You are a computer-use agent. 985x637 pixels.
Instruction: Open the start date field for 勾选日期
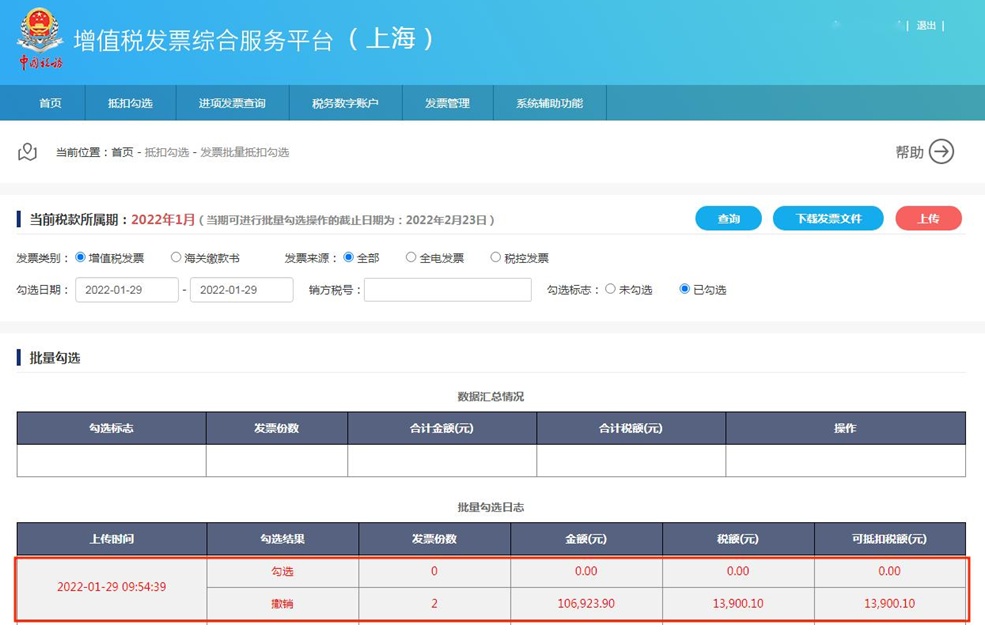(x=127, y=290)
